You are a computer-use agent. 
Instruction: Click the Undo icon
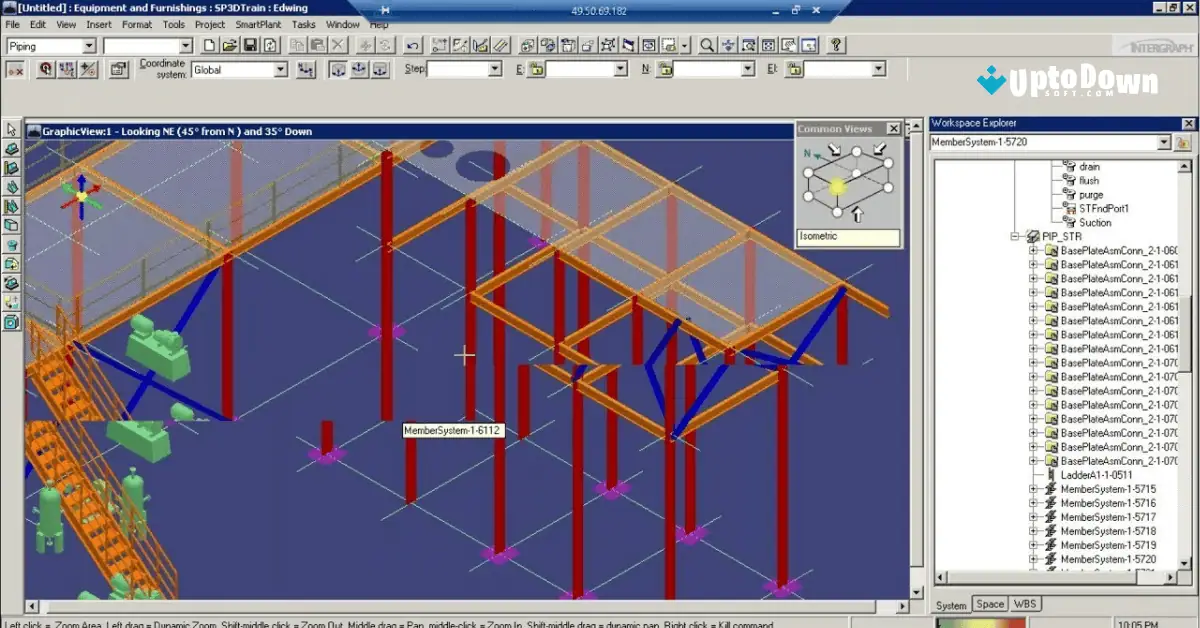(413, 45)
